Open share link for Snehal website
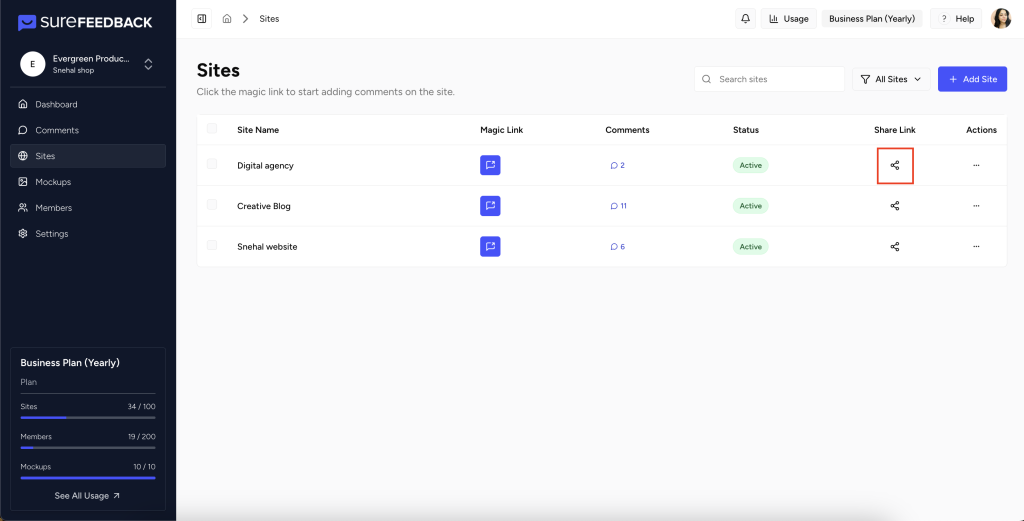Image resolution: width=1024 pixels, height=521 pixels. (895, 246)
